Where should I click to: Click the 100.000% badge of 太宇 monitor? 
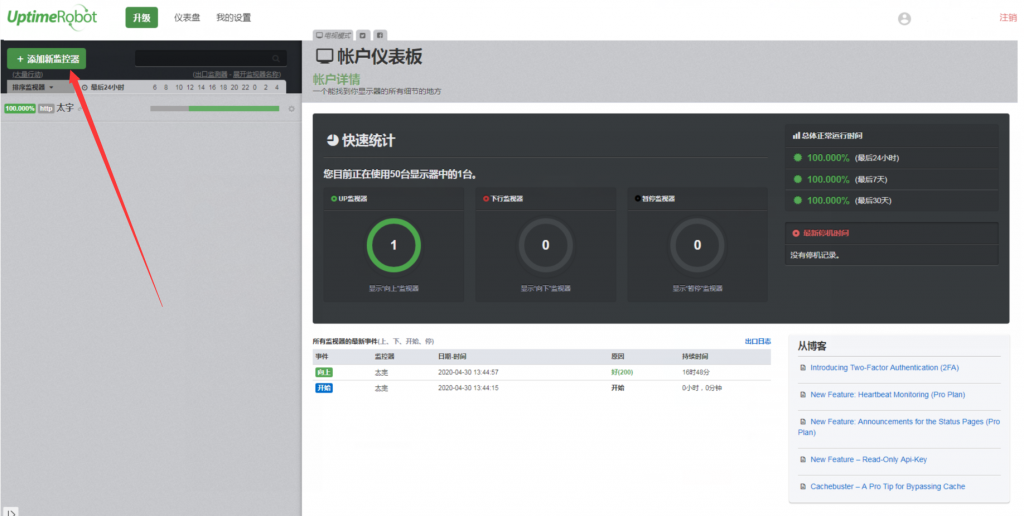pyautogui.click(x=20, y=108)
